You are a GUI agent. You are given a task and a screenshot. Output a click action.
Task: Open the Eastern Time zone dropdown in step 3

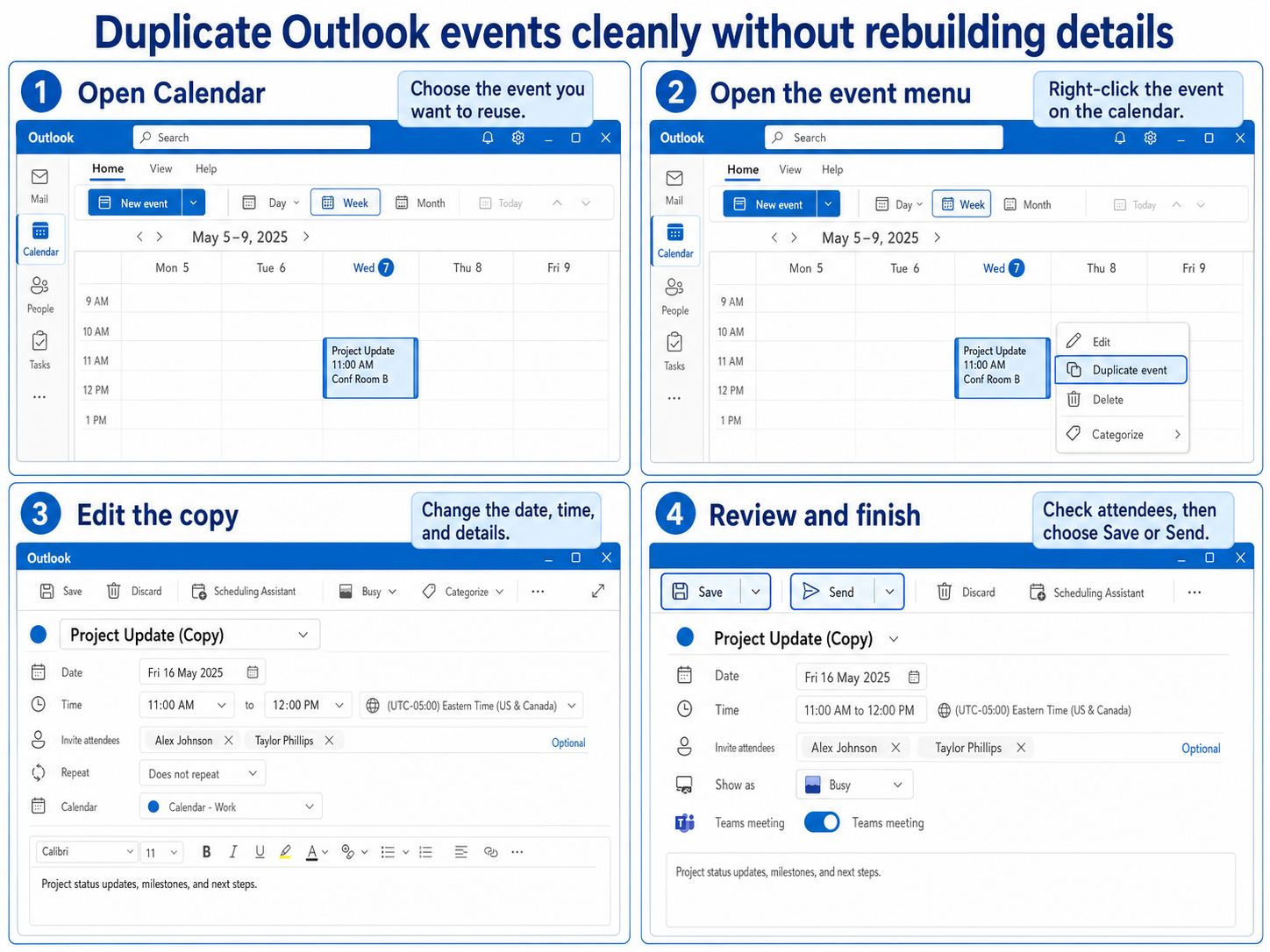pos(472,706)
